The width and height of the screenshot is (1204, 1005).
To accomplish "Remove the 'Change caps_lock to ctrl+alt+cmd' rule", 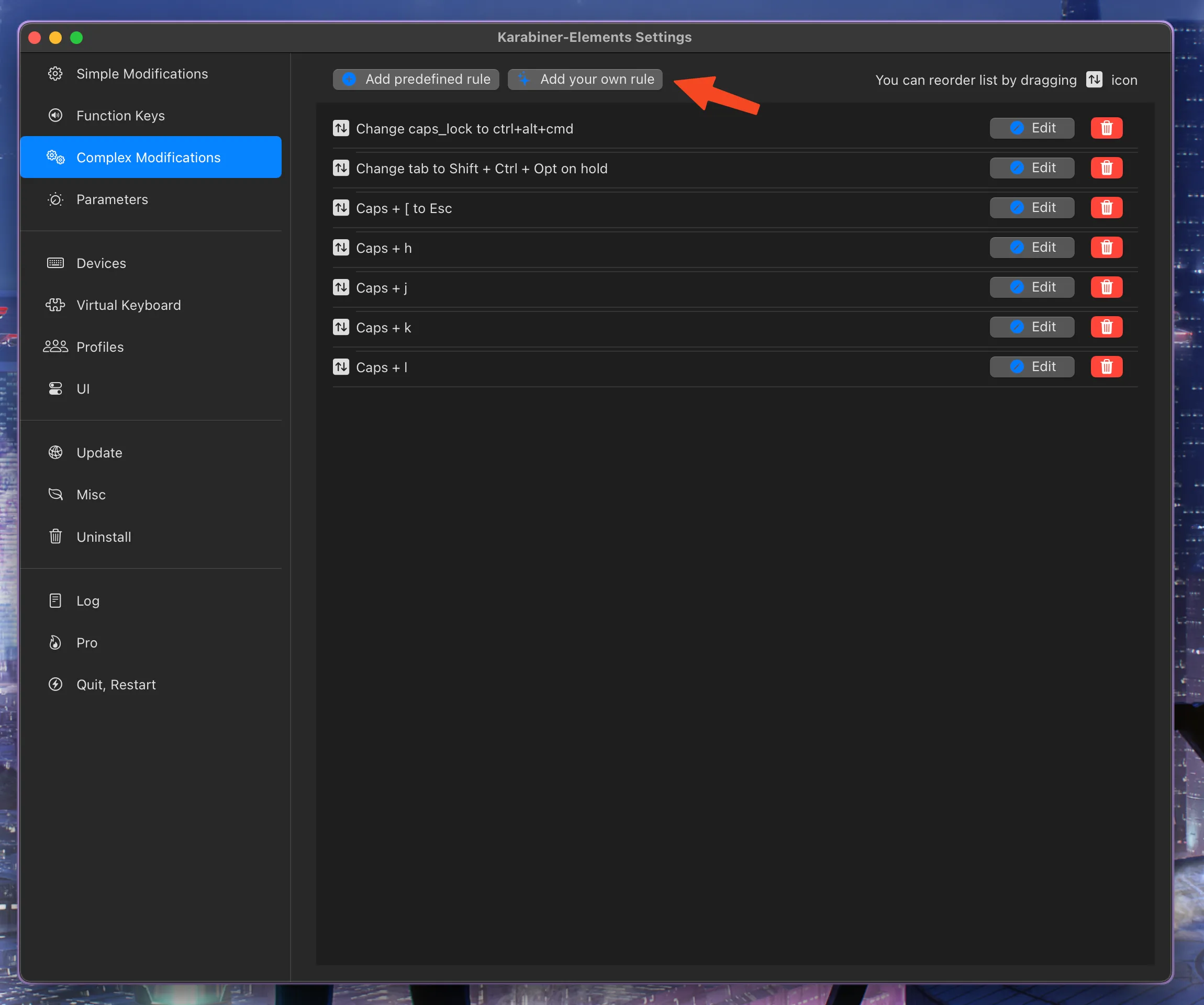I will pyautogui.click(x=1106, y=128).
